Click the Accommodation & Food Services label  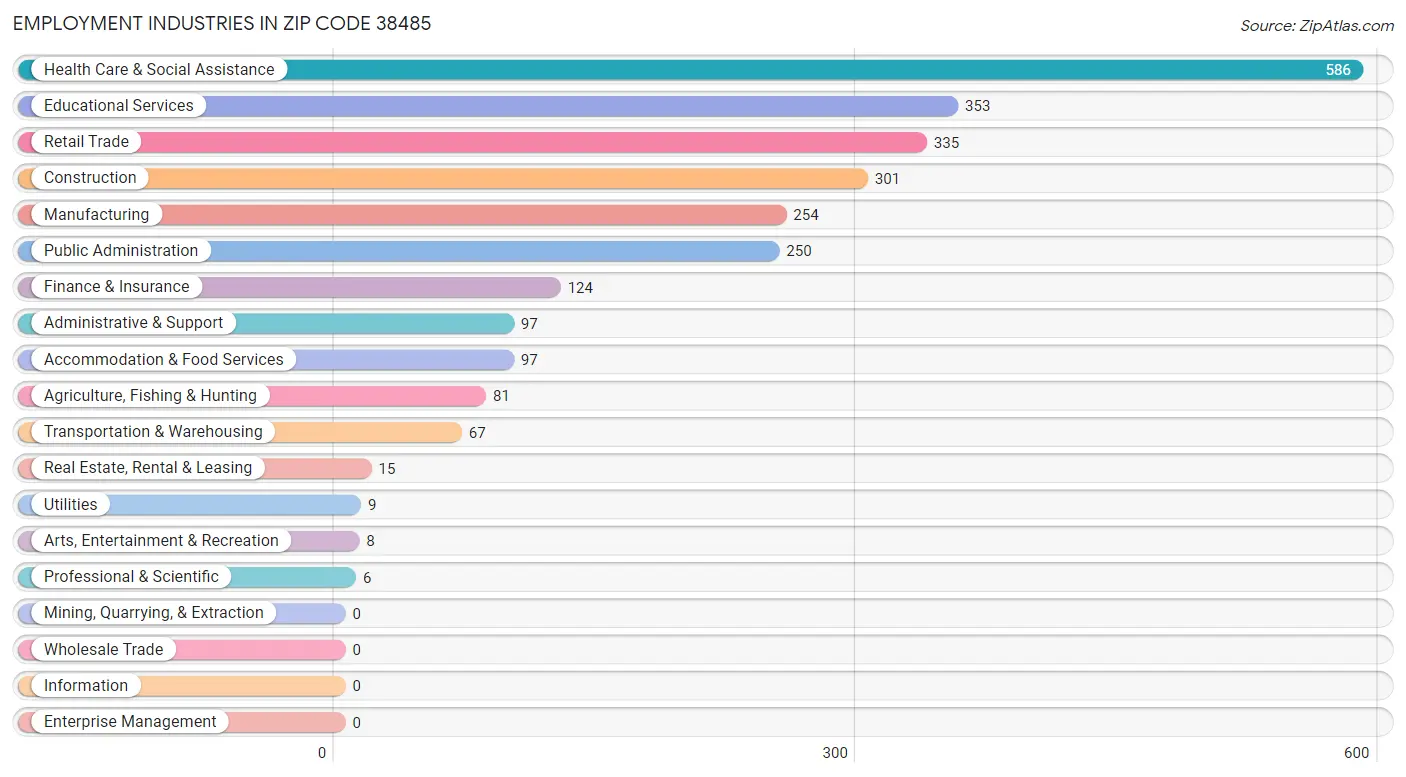click(164, 360)
